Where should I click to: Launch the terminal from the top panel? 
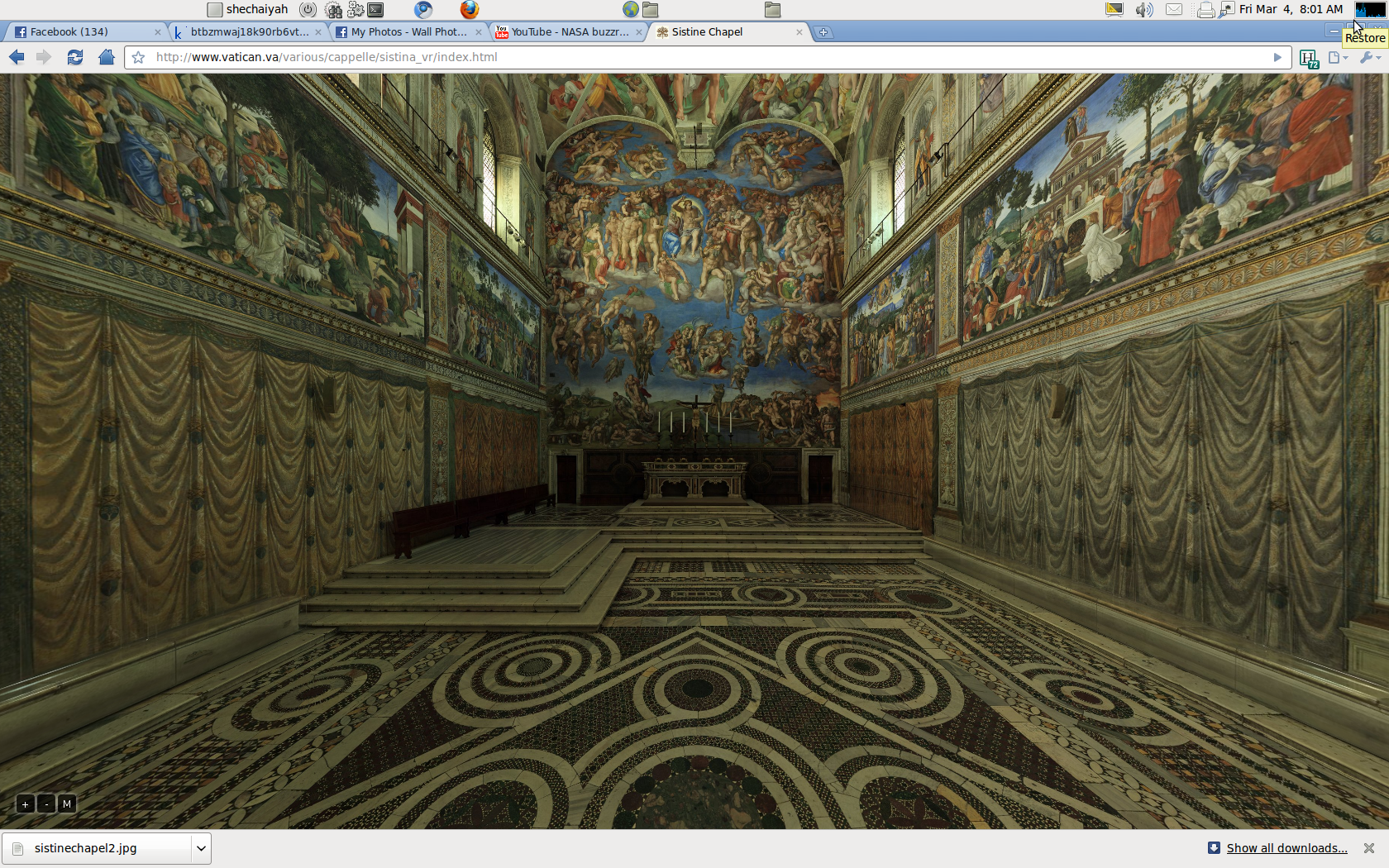tap(376, 10)
